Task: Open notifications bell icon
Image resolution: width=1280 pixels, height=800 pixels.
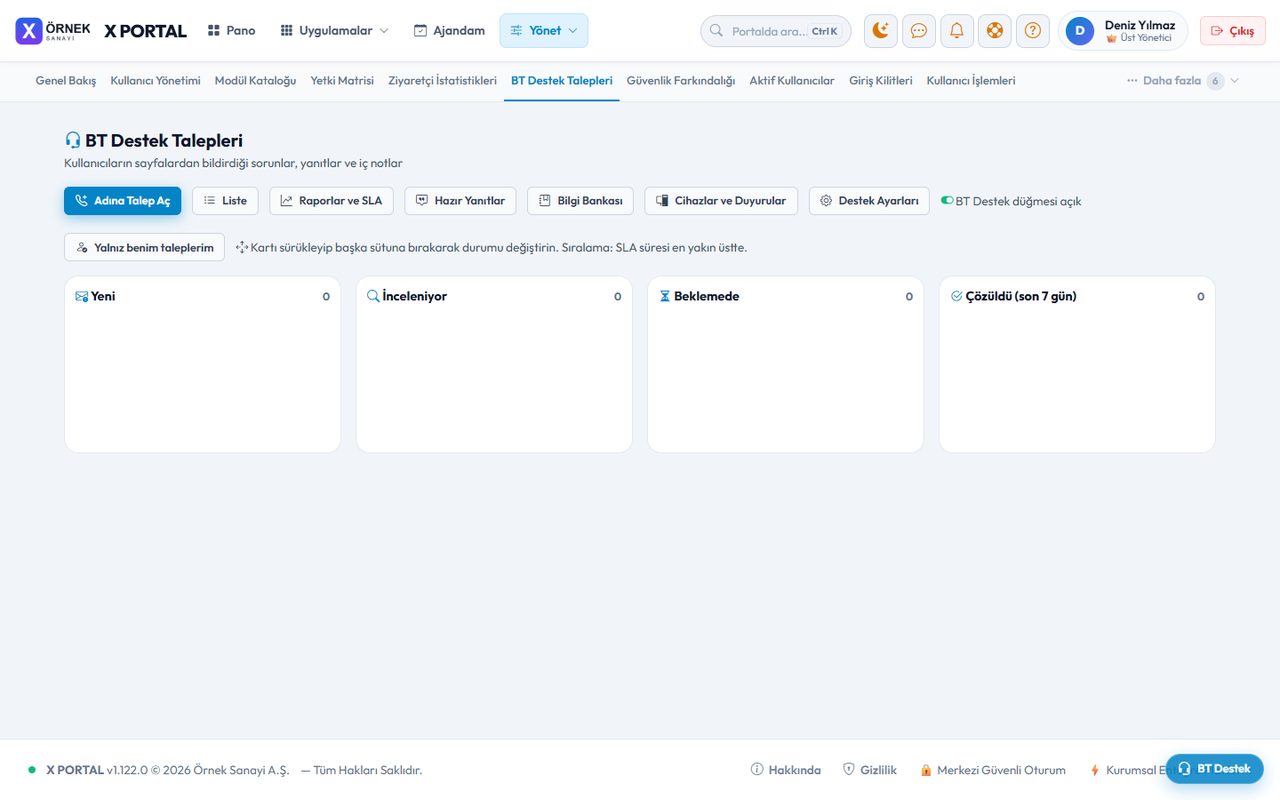Action: click(957, 31)
